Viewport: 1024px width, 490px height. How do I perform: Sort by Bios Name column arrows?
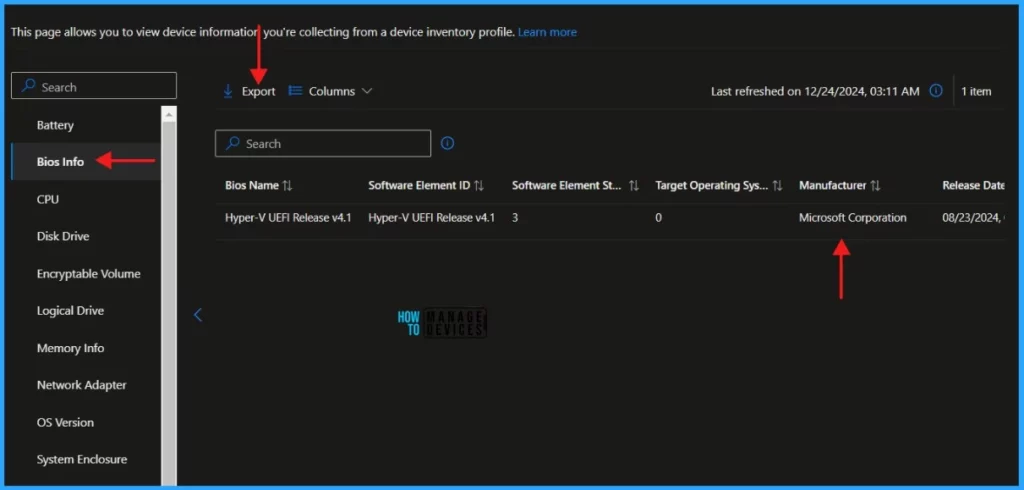point(287,186)
